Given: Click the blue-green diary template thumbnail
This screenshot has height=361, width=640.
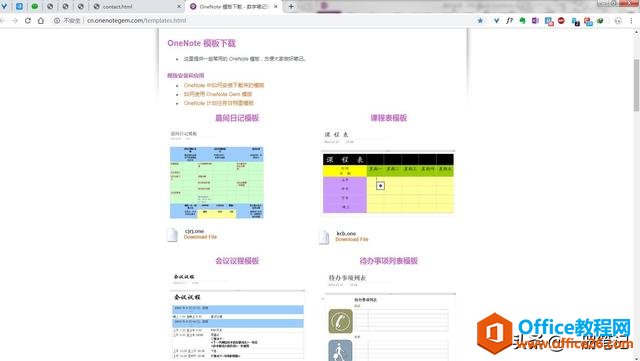Looking at the screenshot, I should (x=217, y=183).
